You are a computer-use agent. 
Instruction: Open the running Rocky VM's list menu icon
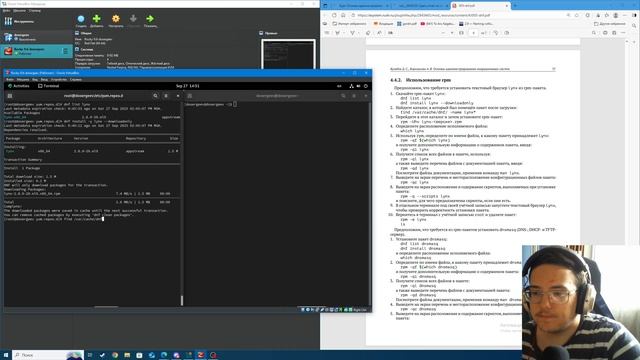(65, 51)
